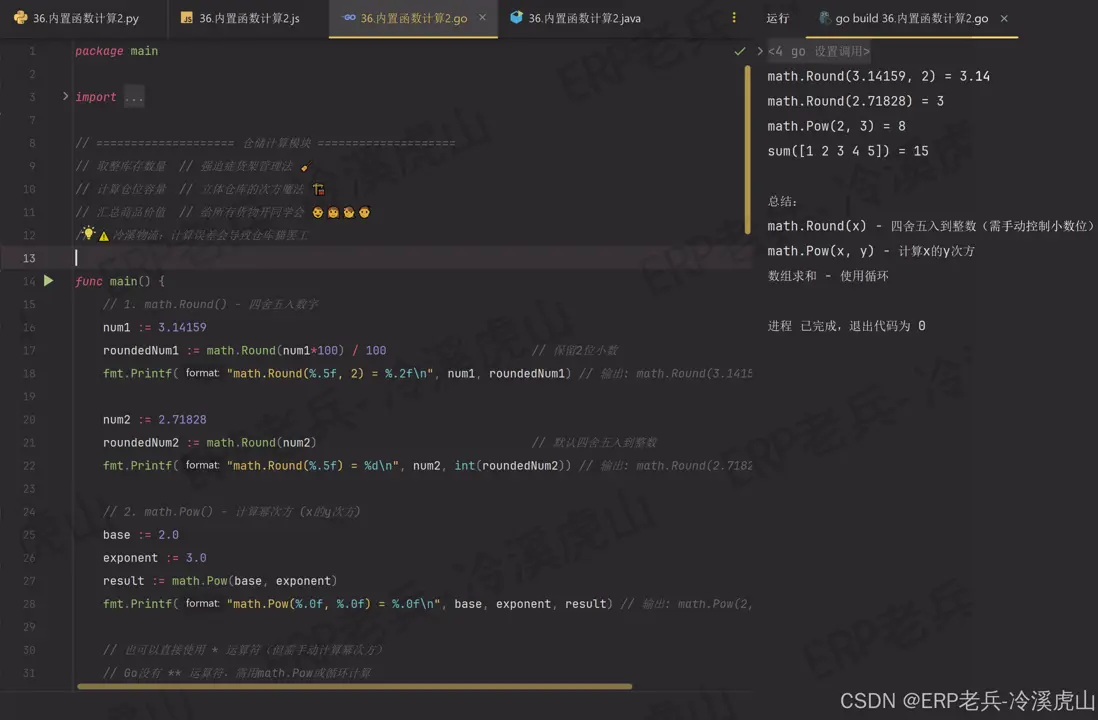The width and height of the screenshot is (1098, 720).
Task: Switch to the 36.内置函数计算2.py tab
Action: coord(77,18)
